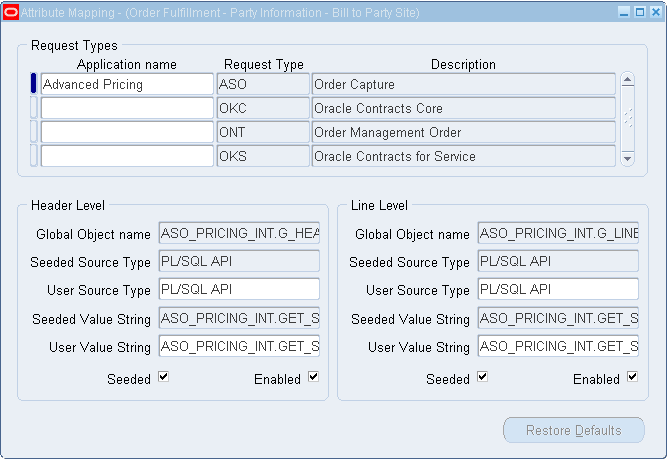Select the OKS request type cell
670x461 pixels.
point(263,156)
